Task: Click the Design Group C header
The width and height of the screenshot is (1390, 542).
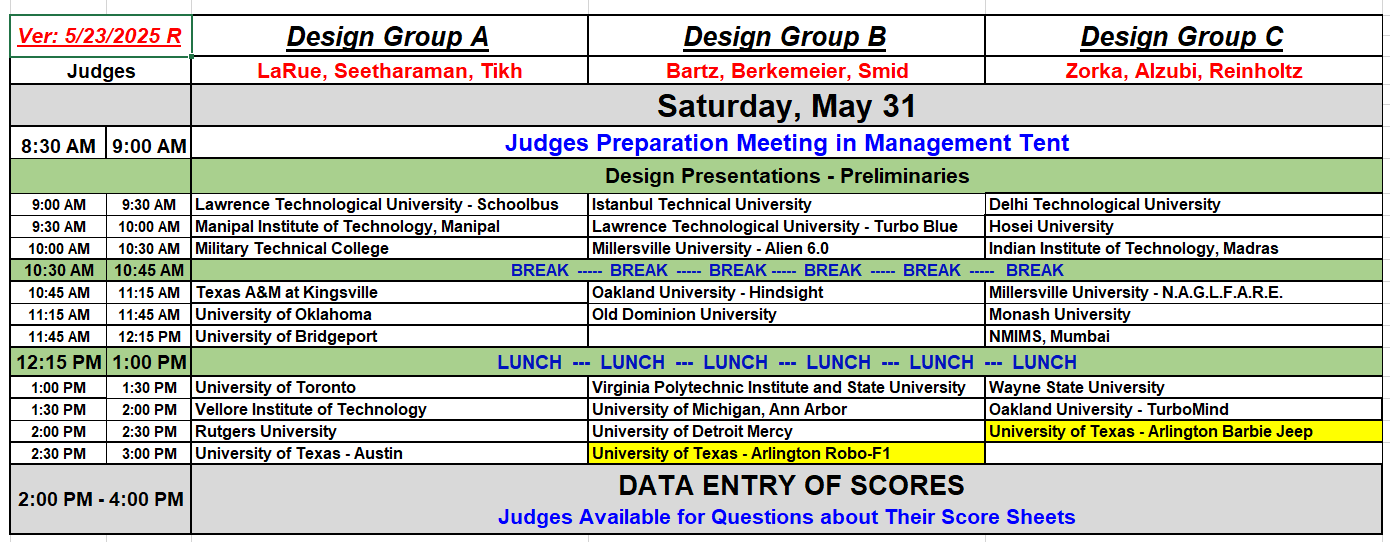Action: (1182, 37)
